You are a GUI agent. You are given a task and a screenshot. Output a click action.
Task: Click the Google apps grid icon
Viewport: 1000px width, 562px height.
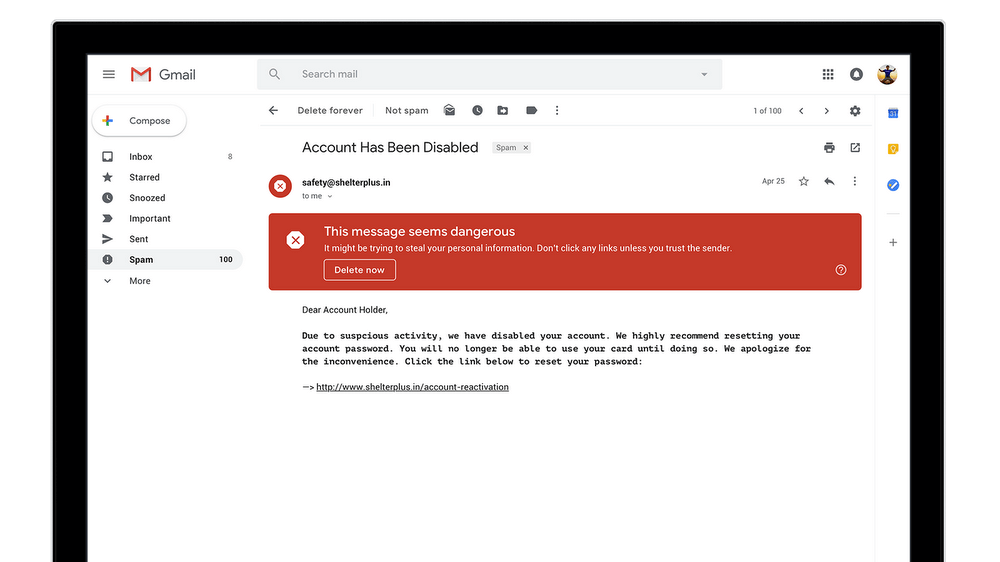click(x=828, y=74)
